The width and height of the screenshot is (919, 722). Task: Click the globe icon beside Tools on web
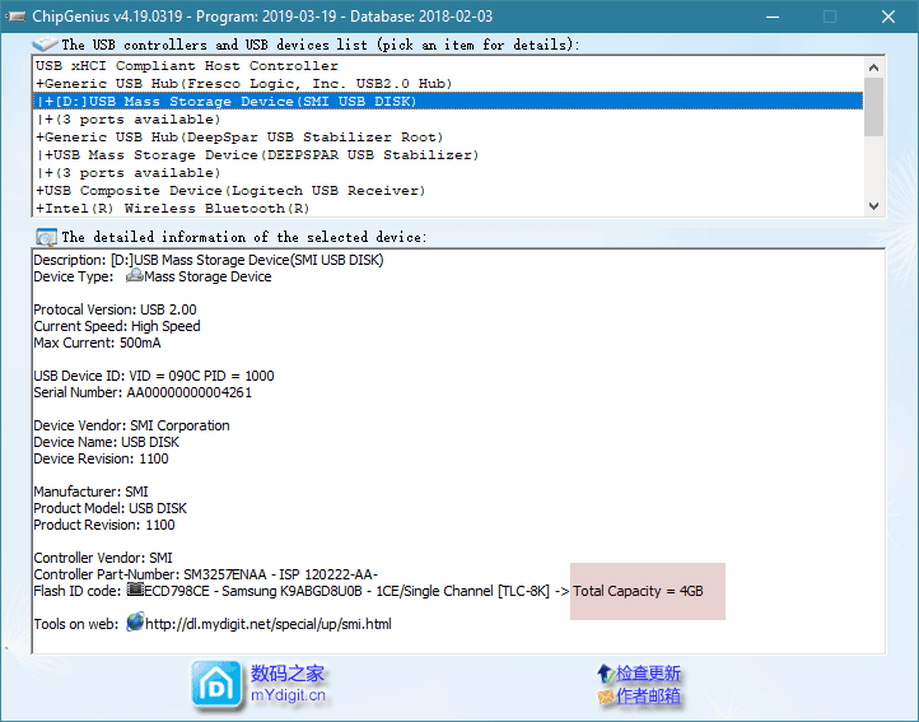click(x=135, y=622)
